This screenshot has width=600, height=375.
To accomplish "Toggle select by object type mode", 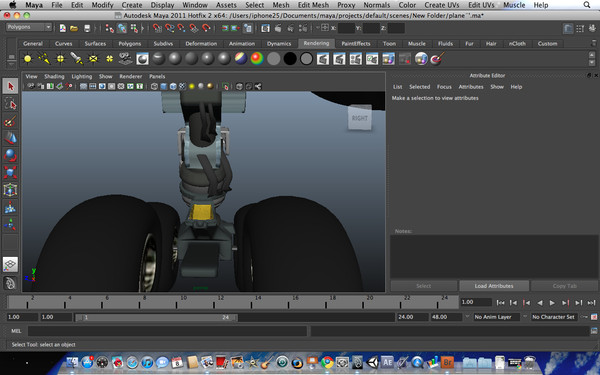I will pyautogui.click(x=122, y=28).
